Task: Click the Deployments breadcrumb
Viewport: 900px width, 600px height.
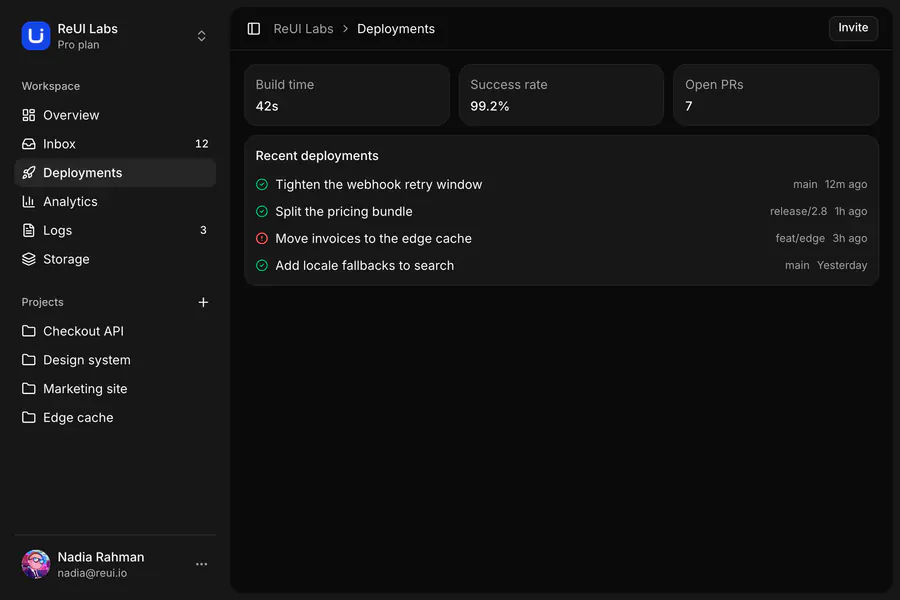Action: click(395, 29)
